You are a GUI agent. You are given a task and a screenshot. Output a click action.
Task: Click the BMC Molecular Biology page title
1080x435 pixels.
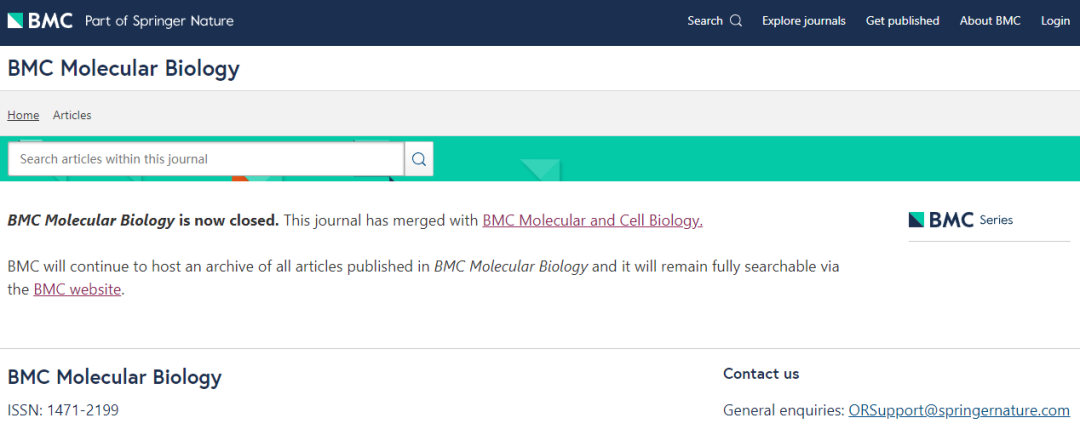click(x=123, y=68)
